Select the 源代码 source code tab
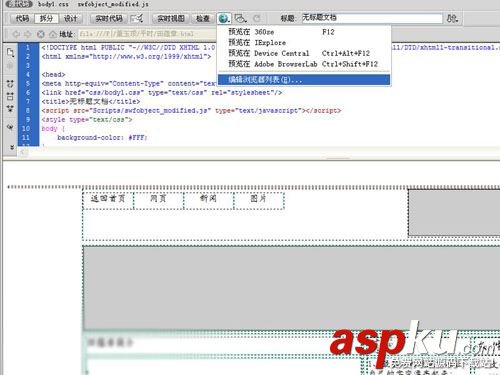This screenshot has height=375, width=500. click(19, 4)
